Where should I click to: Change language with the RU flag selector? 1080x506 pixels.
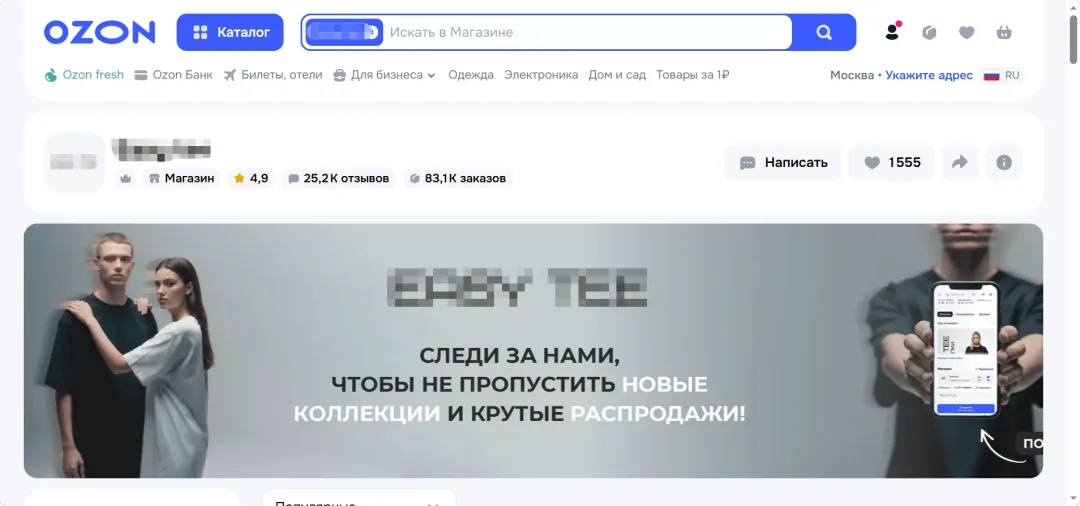(x=1002, y=75)
